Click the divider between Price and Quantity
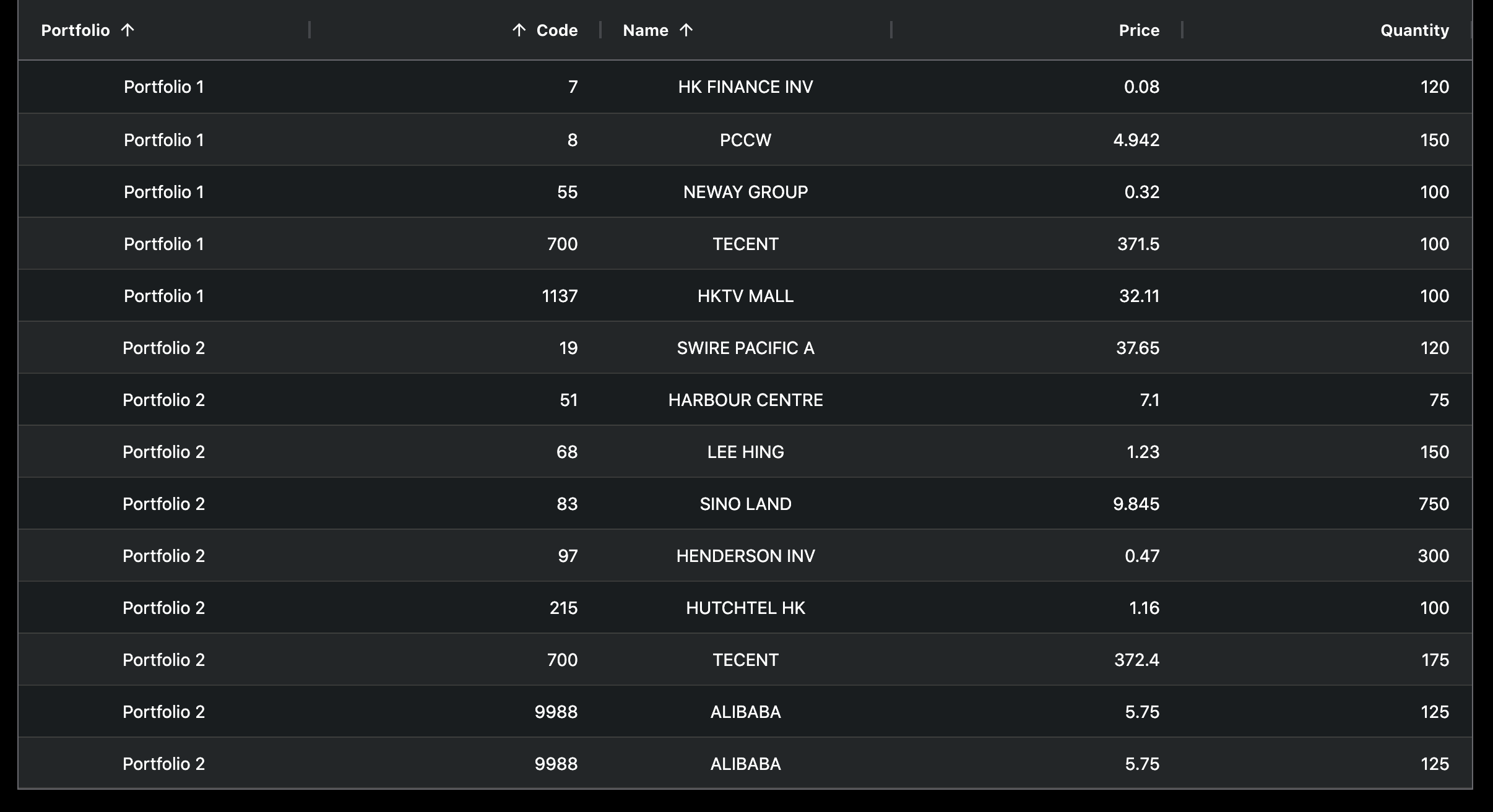The width and height of the screenshot is (1493, 812). click(1181, 29)
